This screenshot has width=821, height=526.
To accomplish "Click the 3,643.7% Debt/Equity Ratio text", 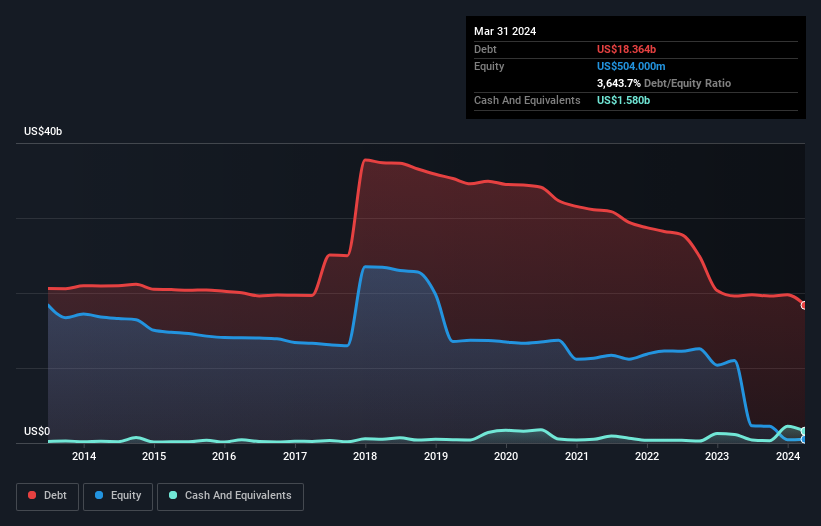I will pos(663,83).
